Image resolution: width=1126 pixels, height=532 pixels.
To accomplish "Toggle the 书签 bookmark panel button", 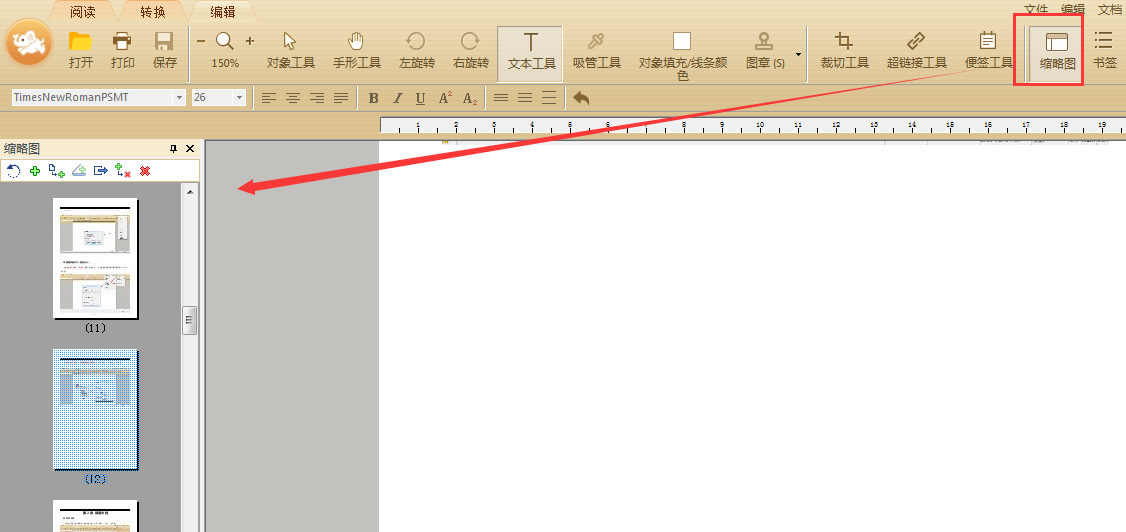I will pyautogui.click(x=1104, y=50).
